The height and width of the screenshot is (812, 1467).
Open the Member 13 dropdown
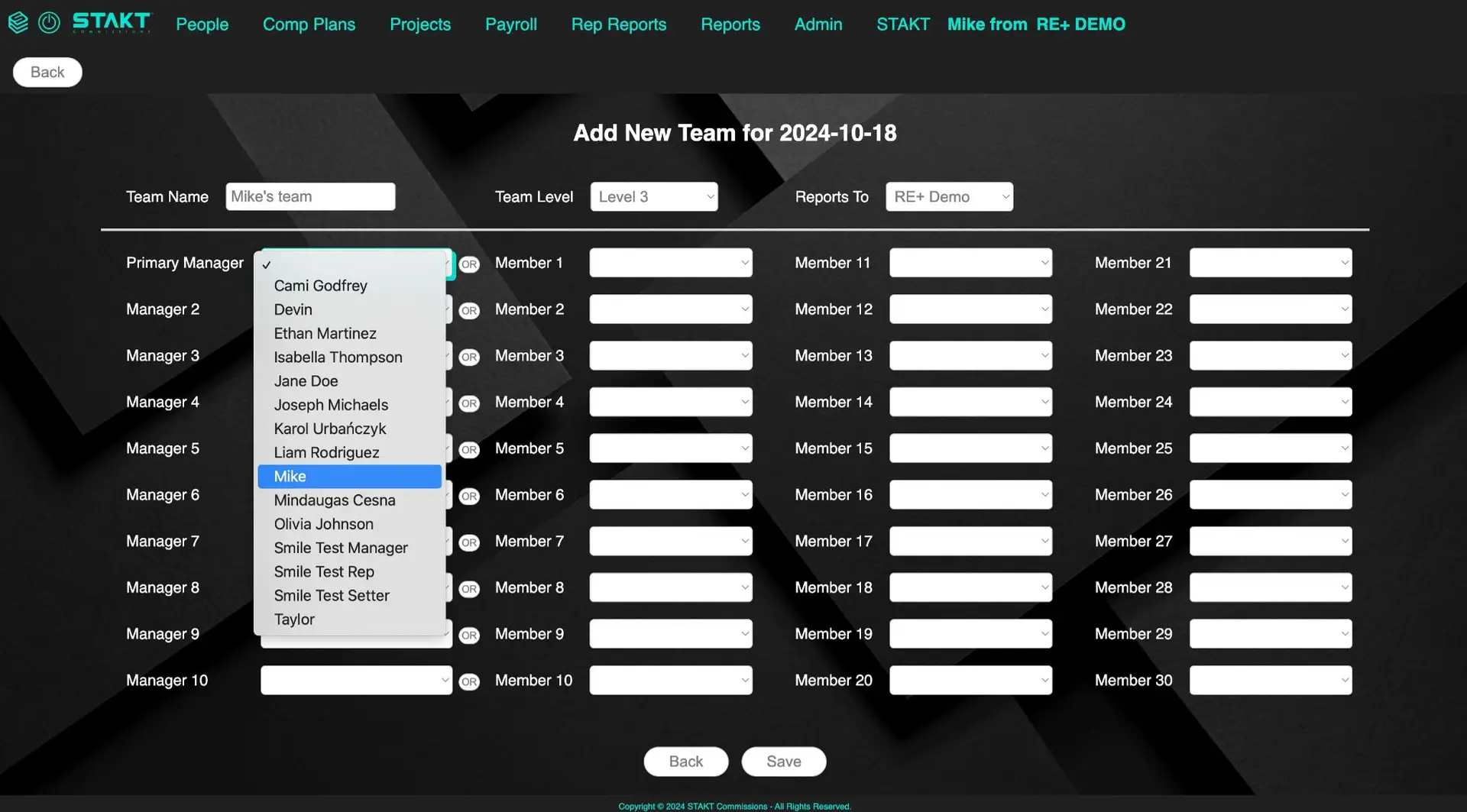click(970, 355)
